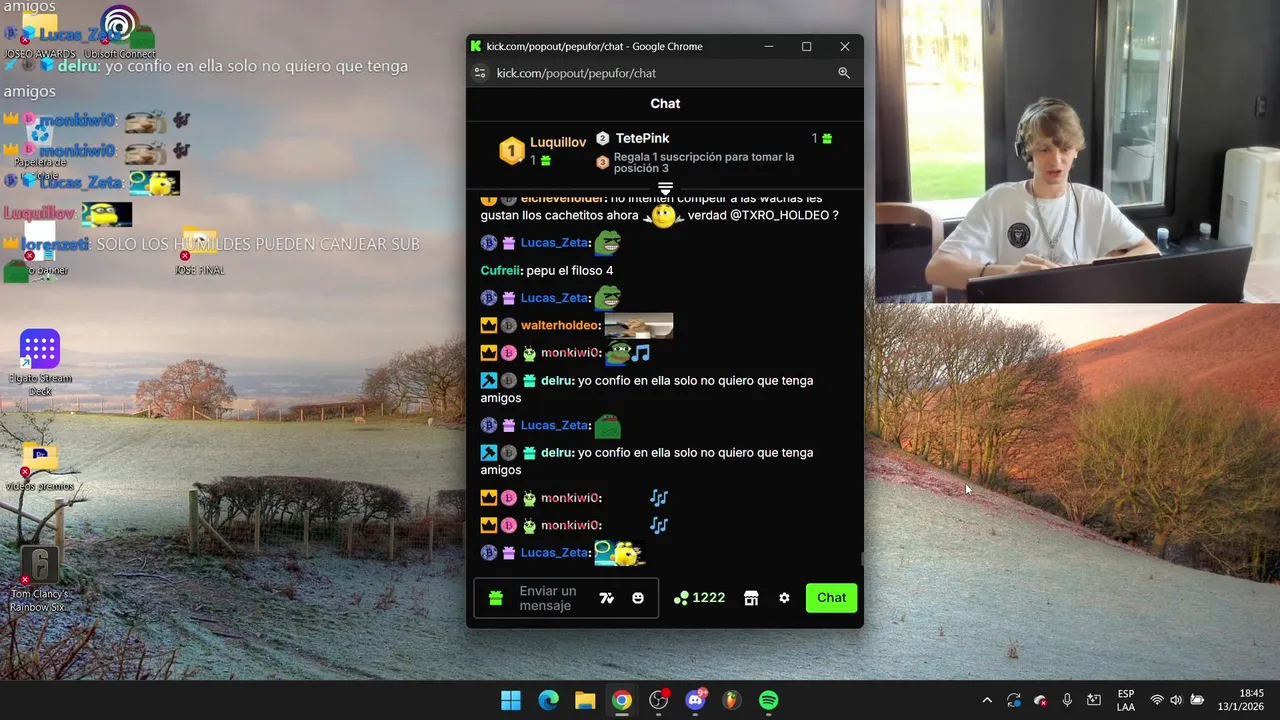Click walterholdeo's image emote in chat
1280x720 pixels.
coord(639,325)
